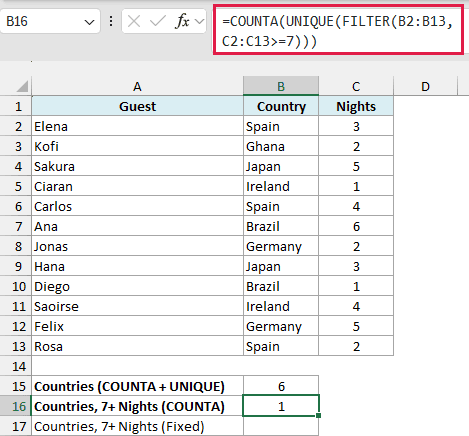Select column A header
The height and width of the screenshot is (436, 469).
click(x=137, y=86)
